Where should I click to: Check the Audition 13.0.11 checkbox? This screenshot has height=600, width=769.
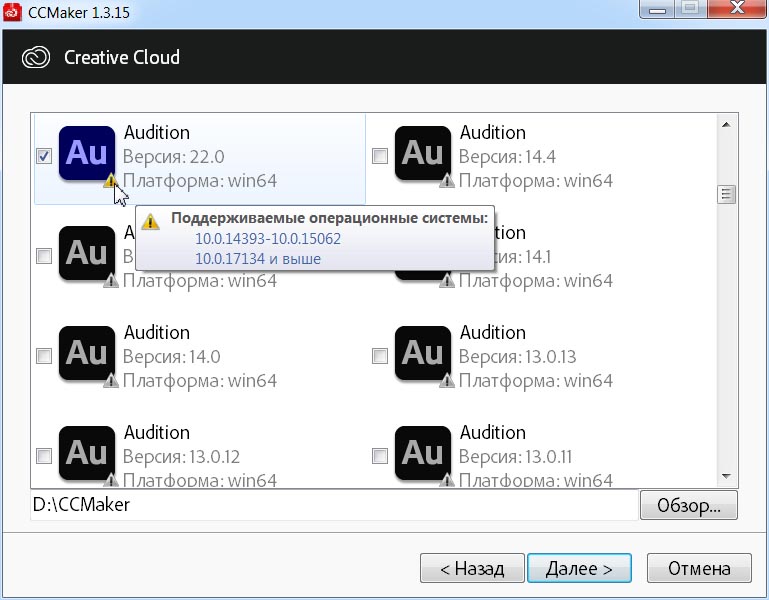click(380, 456)
